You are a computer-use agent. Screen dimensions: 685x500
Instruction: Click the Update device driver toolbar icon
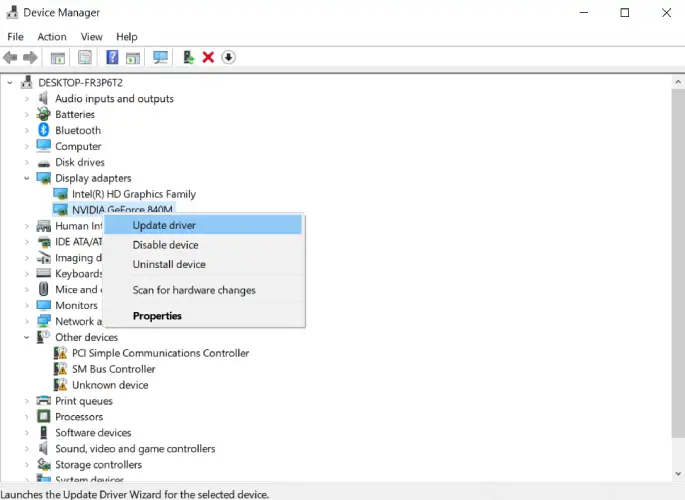[188, 57]
